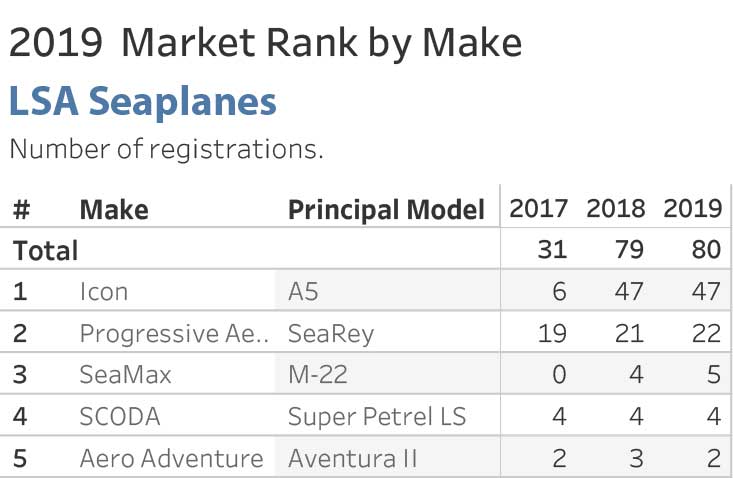
Task: Select the 2019 Market Rank by Make title
Action: coord(266,43)
